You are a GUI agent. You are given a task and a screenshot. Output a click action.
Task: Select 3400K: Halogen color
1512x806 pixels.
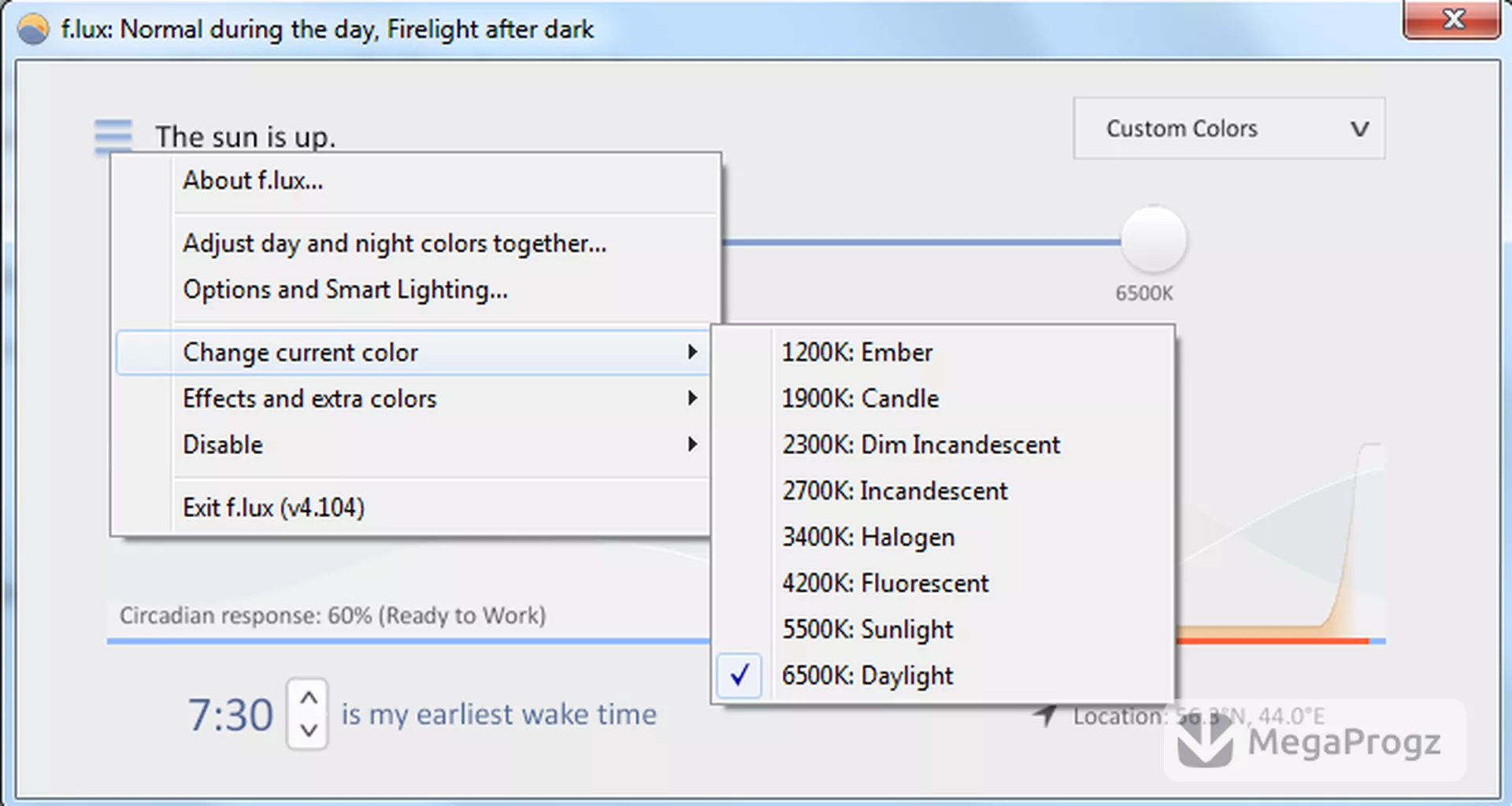[x=943, y=537]
